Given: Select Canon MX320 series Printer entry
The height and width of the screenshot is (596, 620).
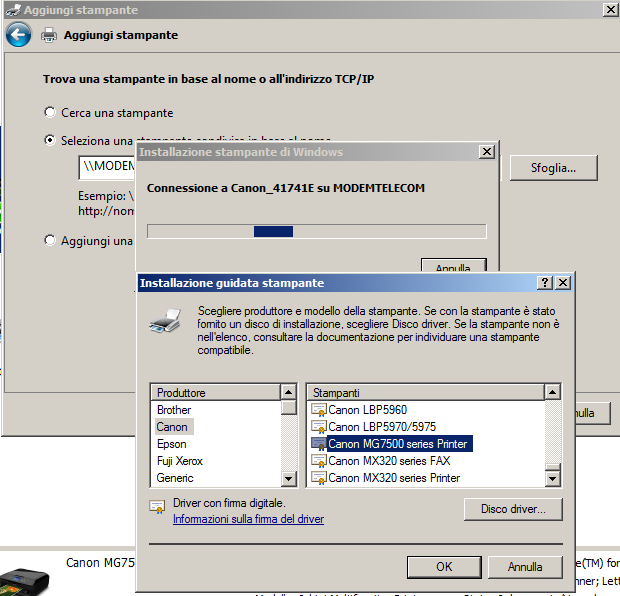Looking at the screenshot, I should (394, 478).
